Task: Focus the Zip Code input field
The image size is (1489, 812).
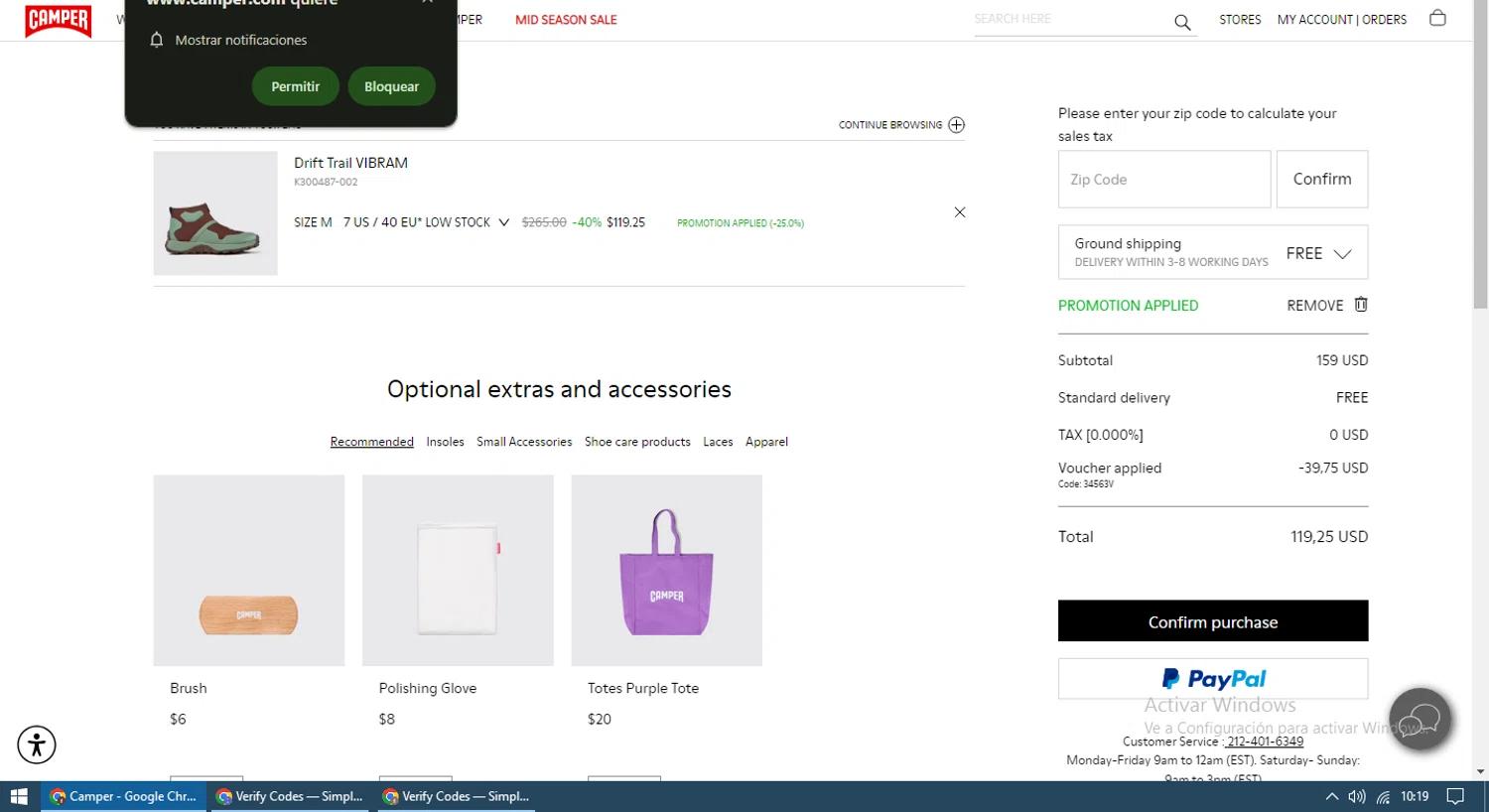Action: [x=1164, y=179]
